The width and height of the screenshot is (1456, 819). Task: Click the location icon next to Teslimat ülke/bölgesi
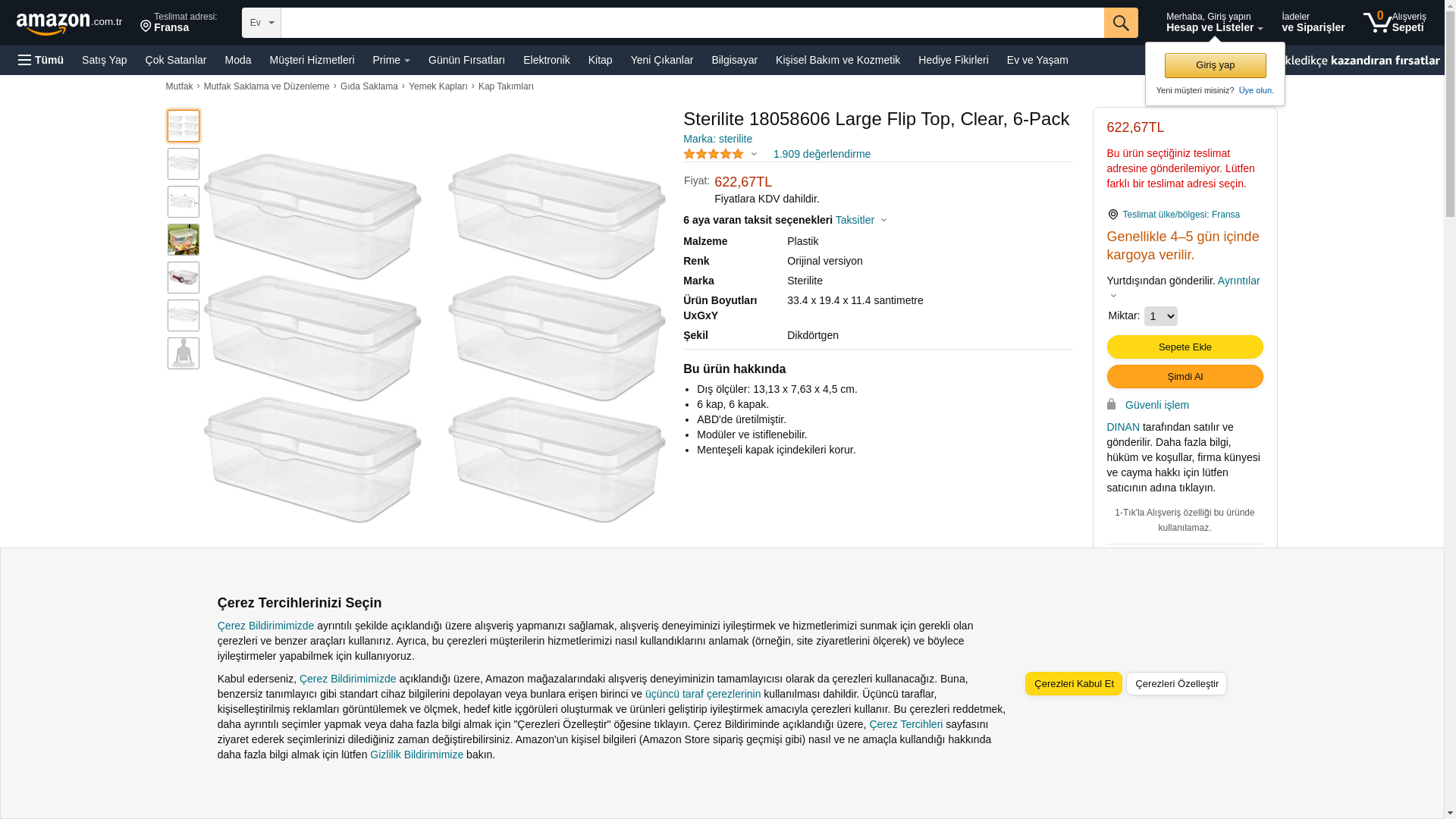1112,215
